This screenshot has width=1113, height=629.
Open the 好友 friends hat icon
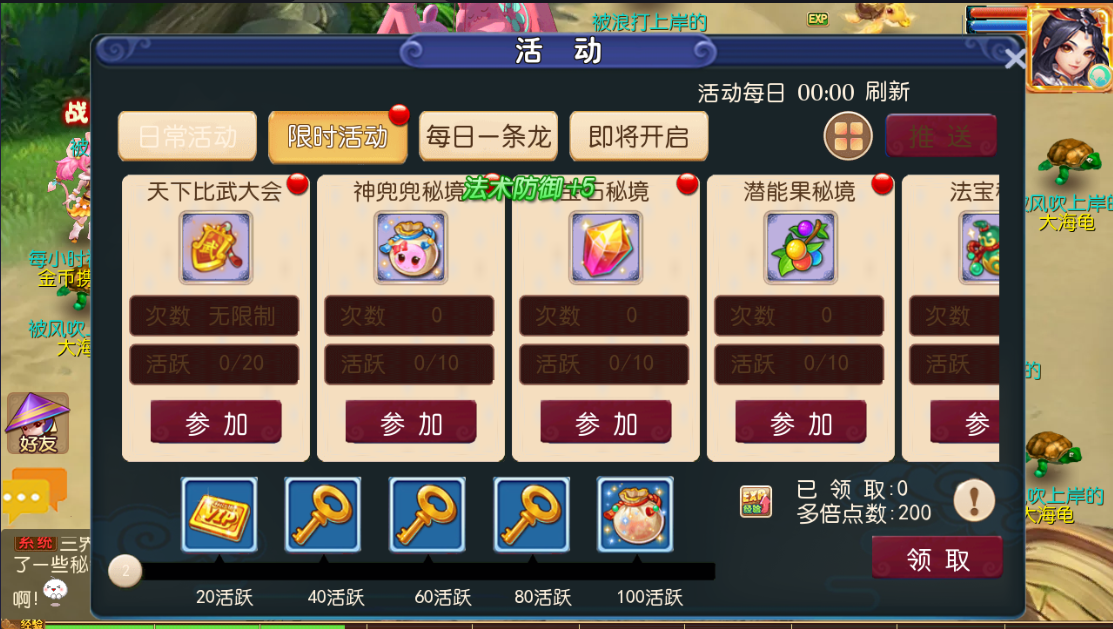point(38,423)
